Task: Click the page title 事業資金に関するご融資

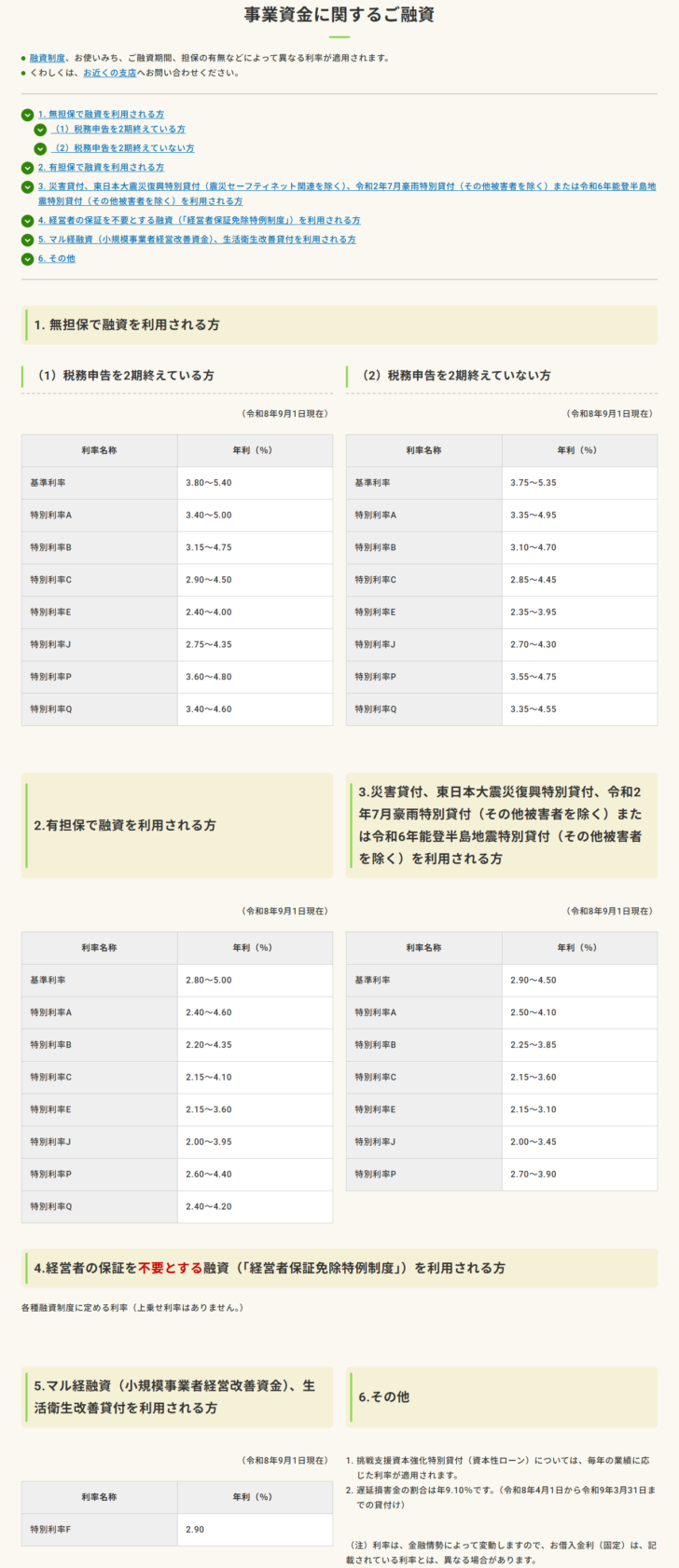Action: point(339,15)
